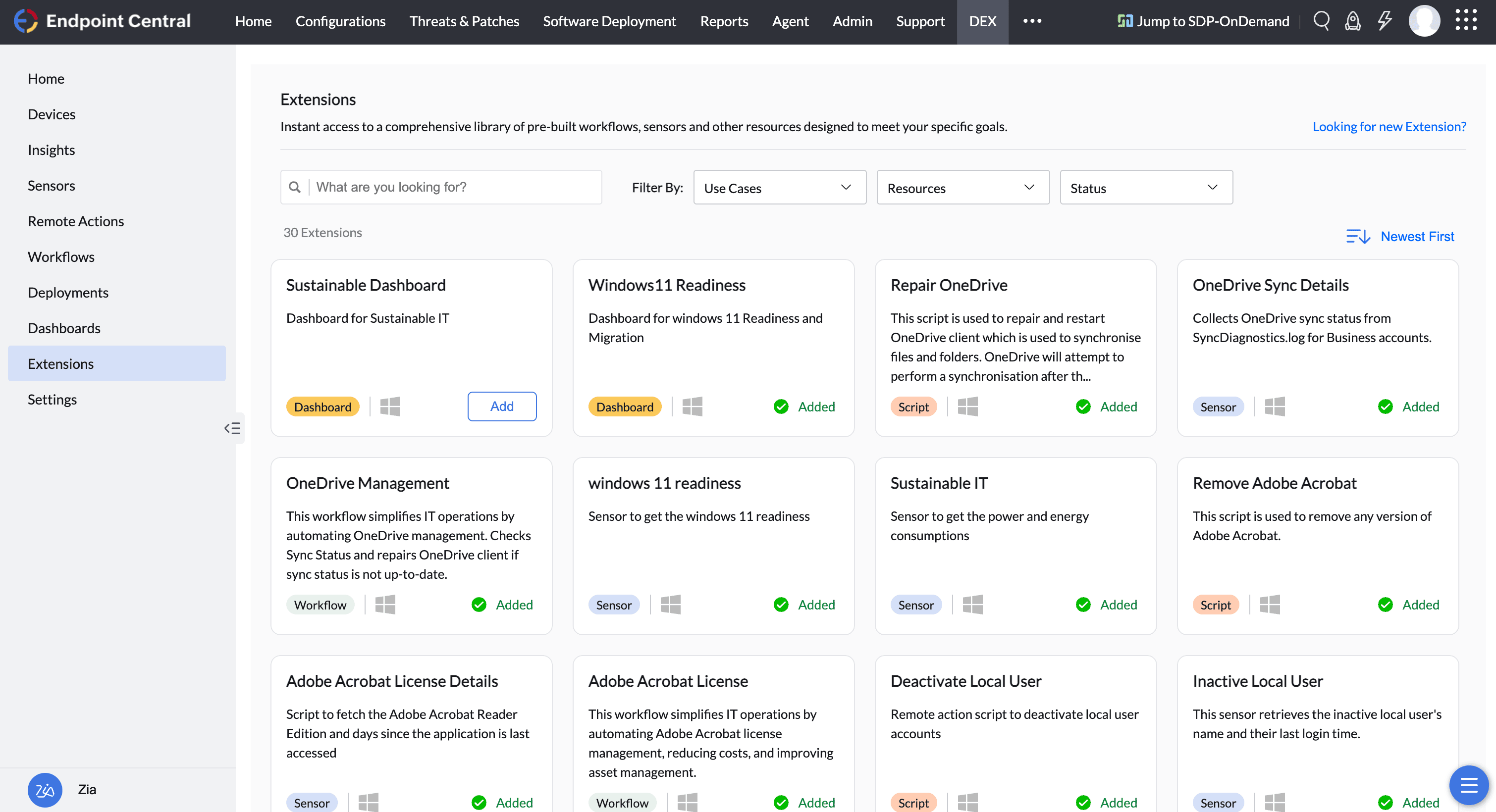This screenshot has height=812, width=1496.
Task: Open the Repair OneDrive extension card title
Action: [948, 285]
